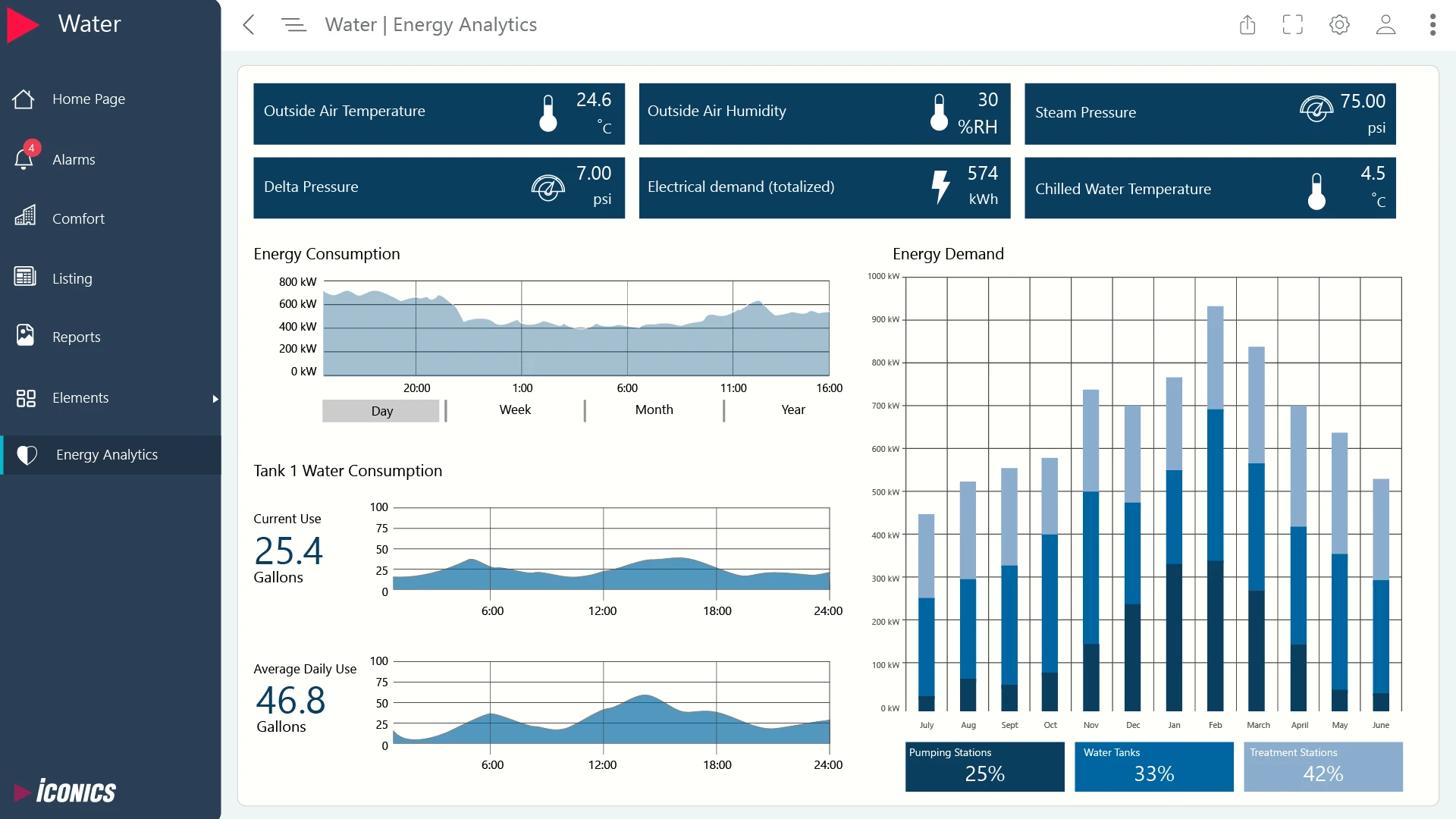Click the share/export icon
The height and width of the screenshot is (819, 1456).
click(x=1247, y=25)
